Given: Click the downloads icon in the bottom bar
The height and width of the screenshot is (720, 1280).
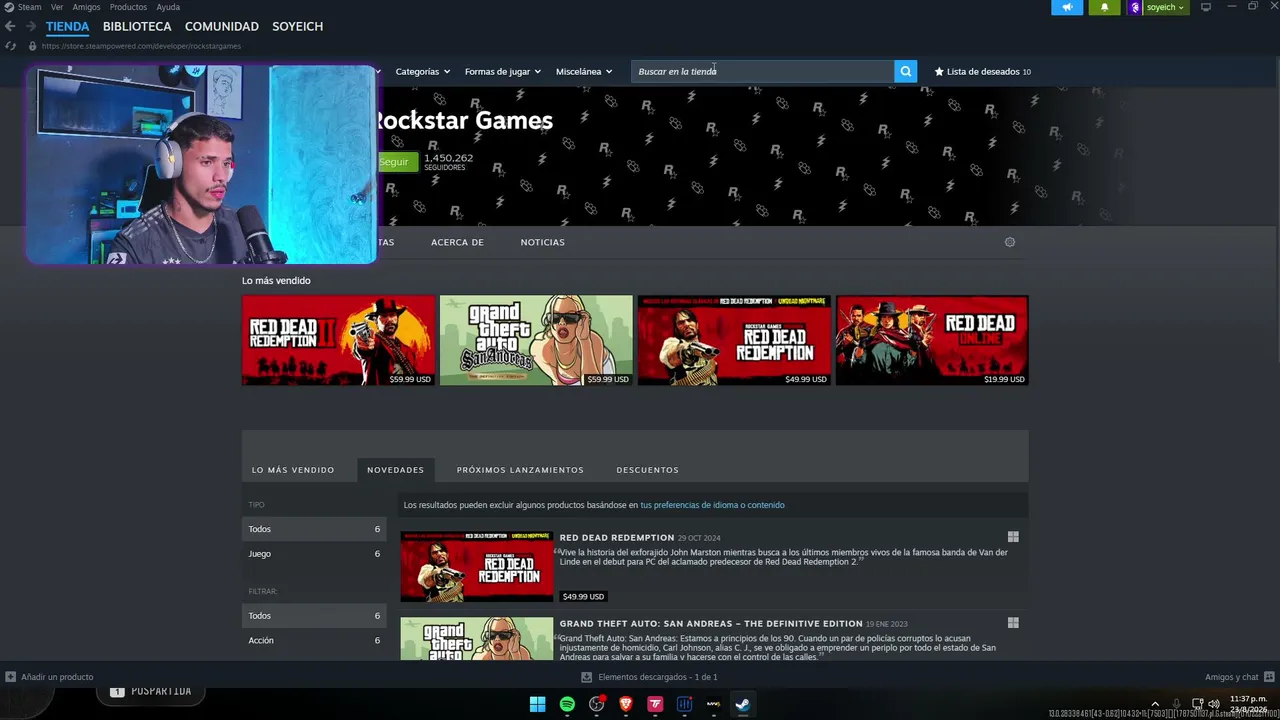Looking at the screenshot, I should point(587,677).
